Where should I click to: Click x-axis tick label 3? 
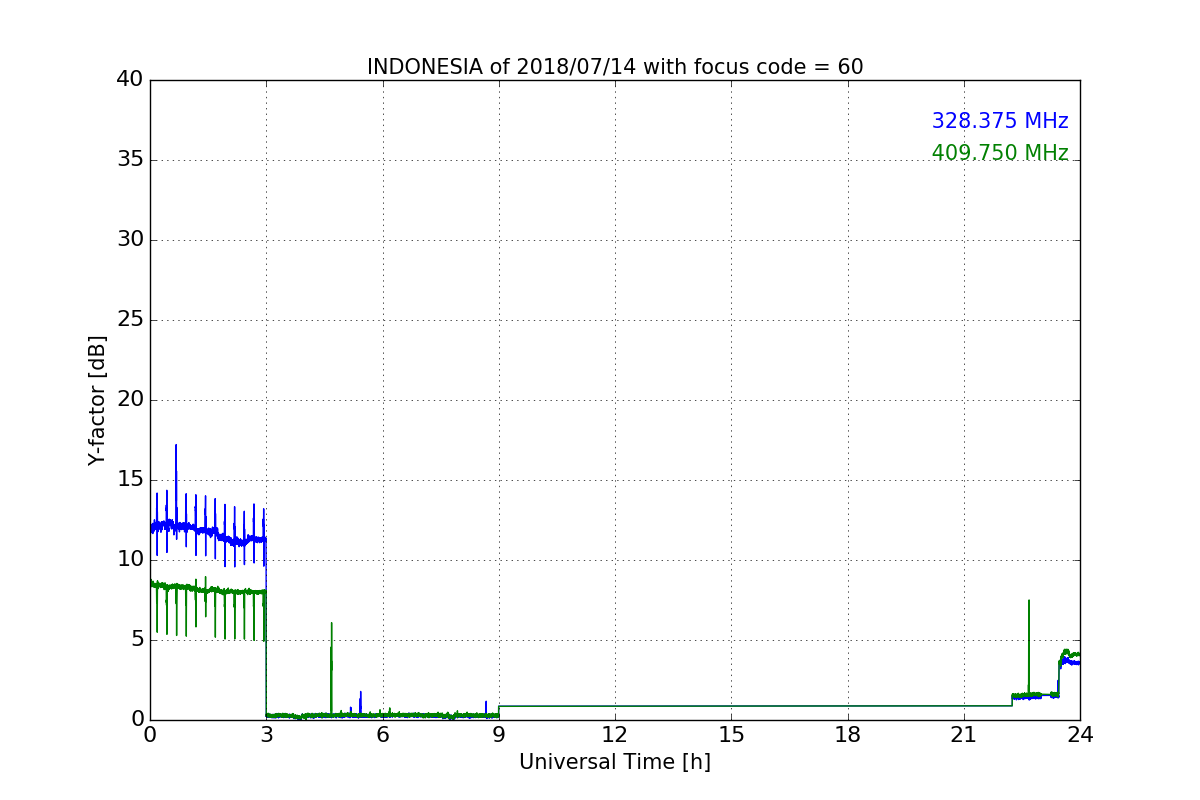(266, 735)
